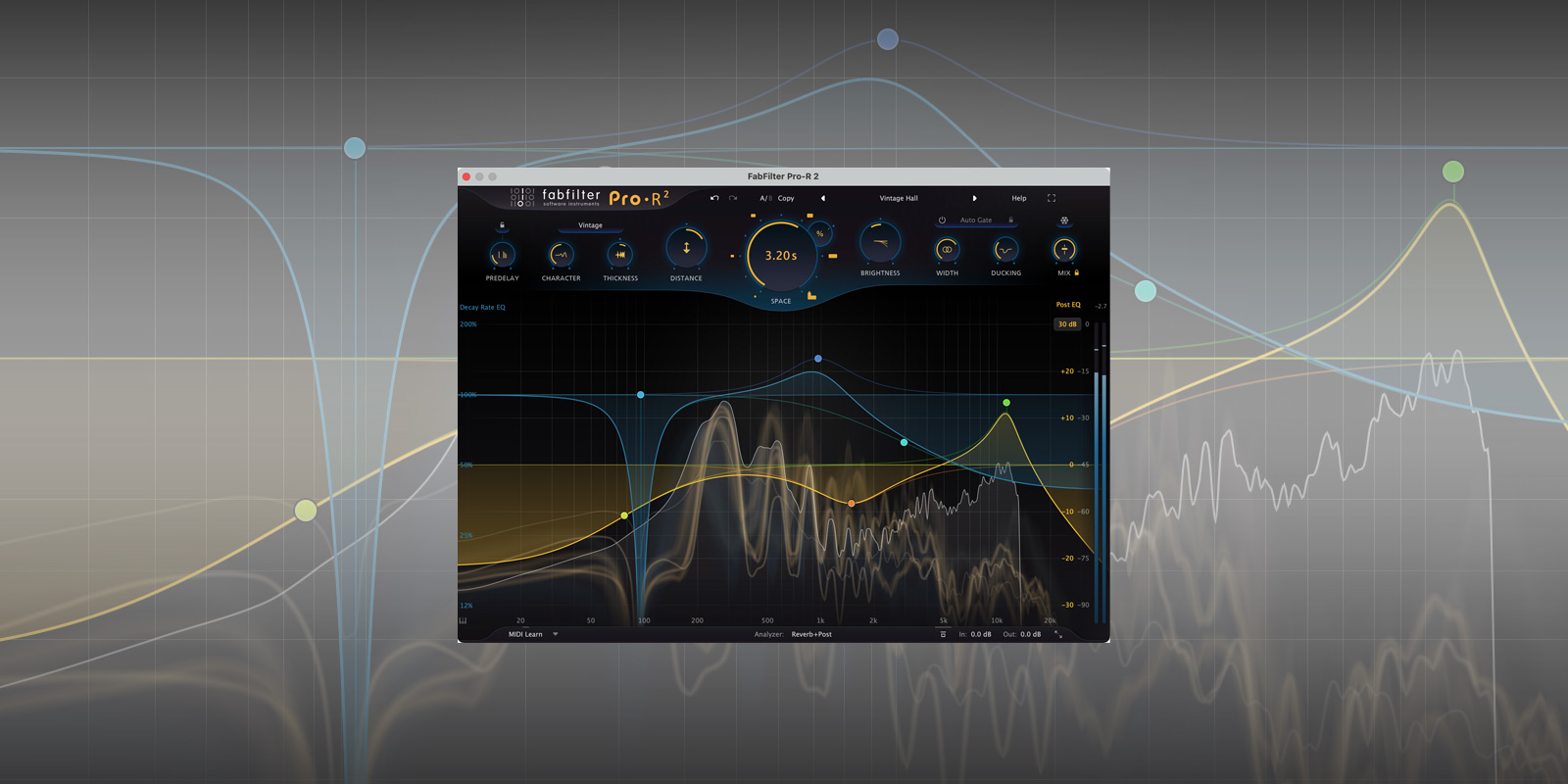Screen dimensions: 1568x784
Task: Select the light-blue notch band dot near 100 Hz
Action: click(641, 395)
